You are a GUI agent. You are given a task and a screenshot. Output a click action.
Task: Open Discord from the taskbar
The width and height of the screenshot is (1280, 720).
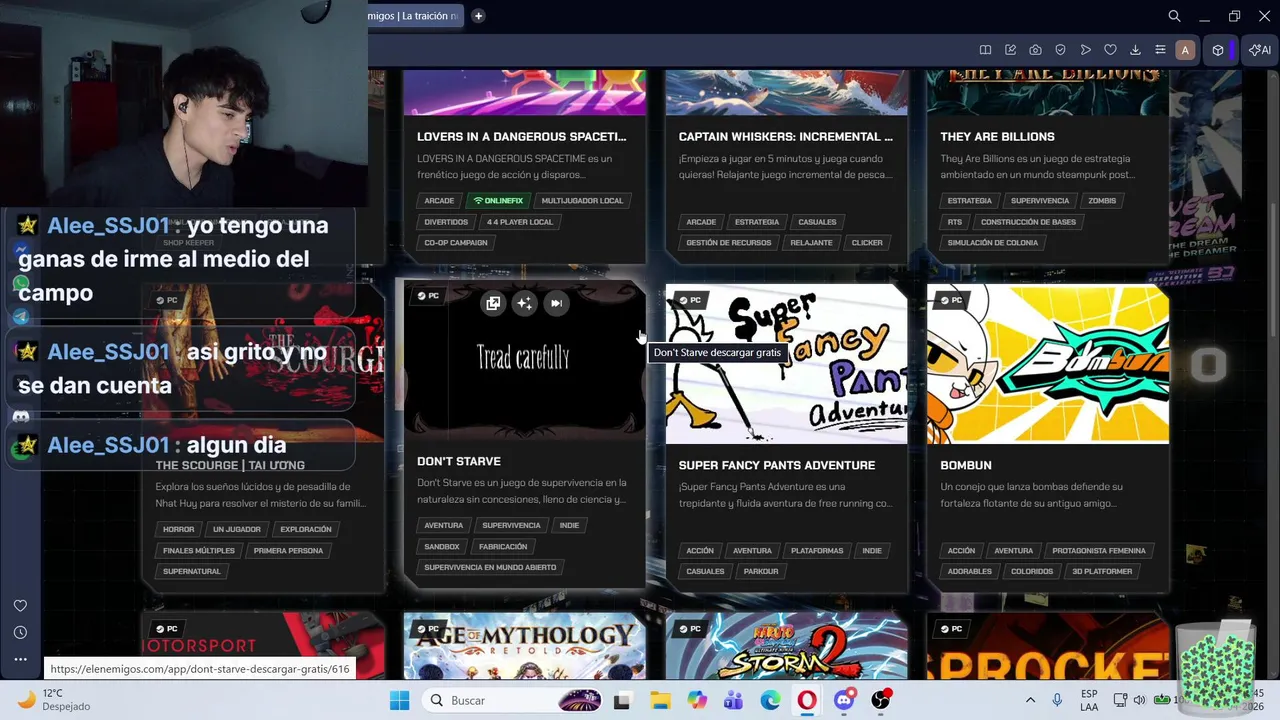pyautogui.click(x=844, y=700)
